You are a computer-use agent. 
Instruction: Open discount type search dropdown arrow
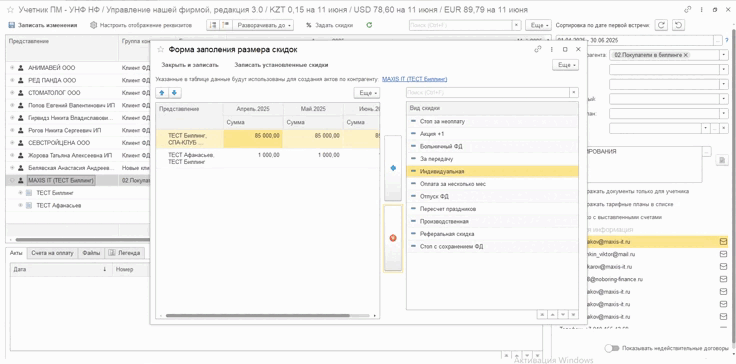tap(574, 93)
